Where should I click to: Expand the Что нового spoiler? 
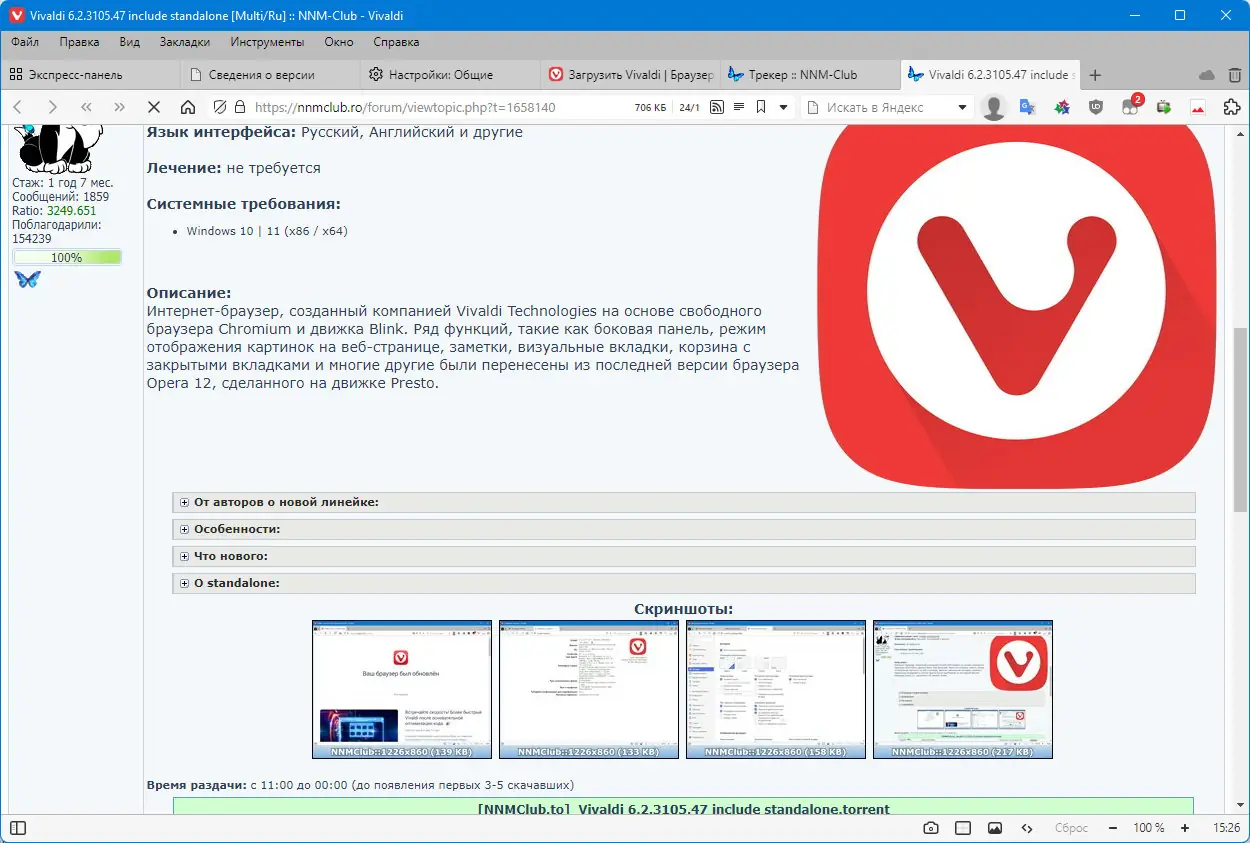[x=684, y=556]
